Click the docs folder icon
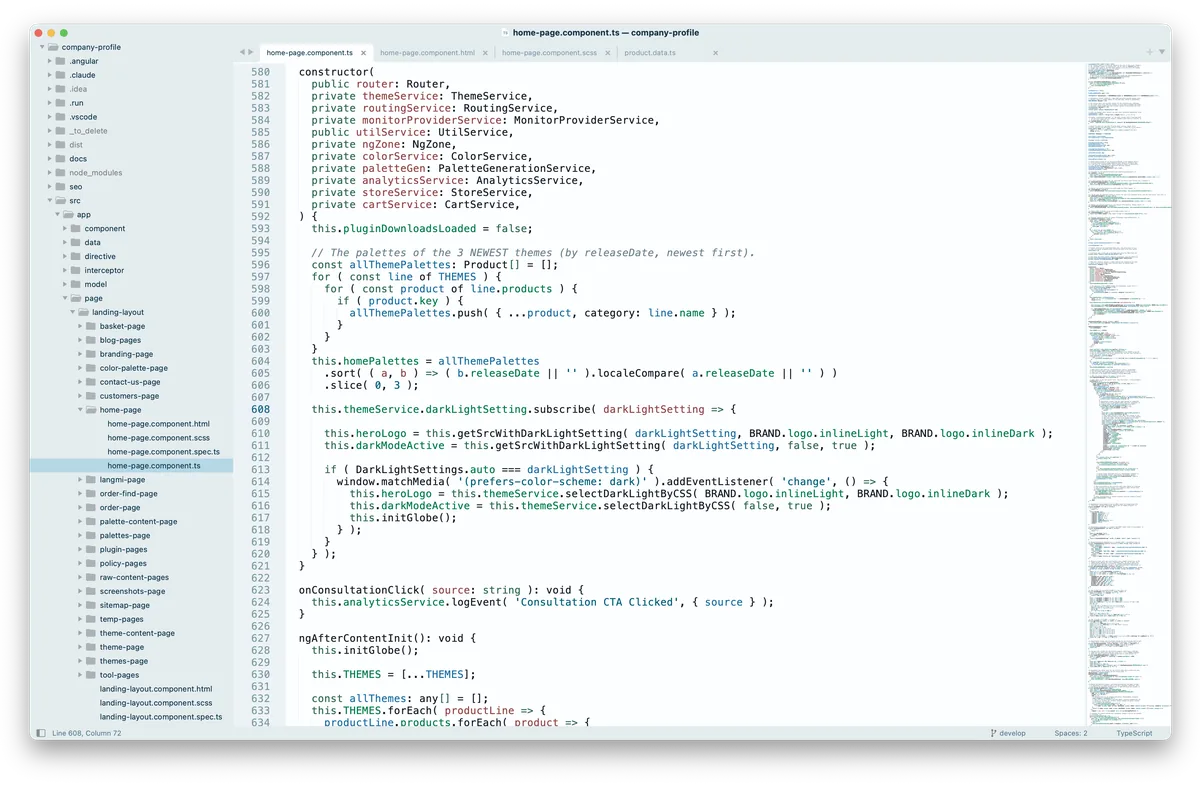This screenshot has width=1200, height=787. pyautogui.click(x=60, y=159)
